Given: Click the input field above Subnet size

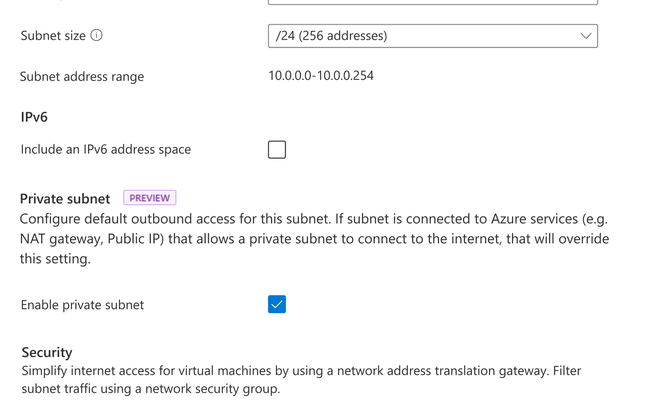Looking at the screenshot, I should tap(433, 2).
